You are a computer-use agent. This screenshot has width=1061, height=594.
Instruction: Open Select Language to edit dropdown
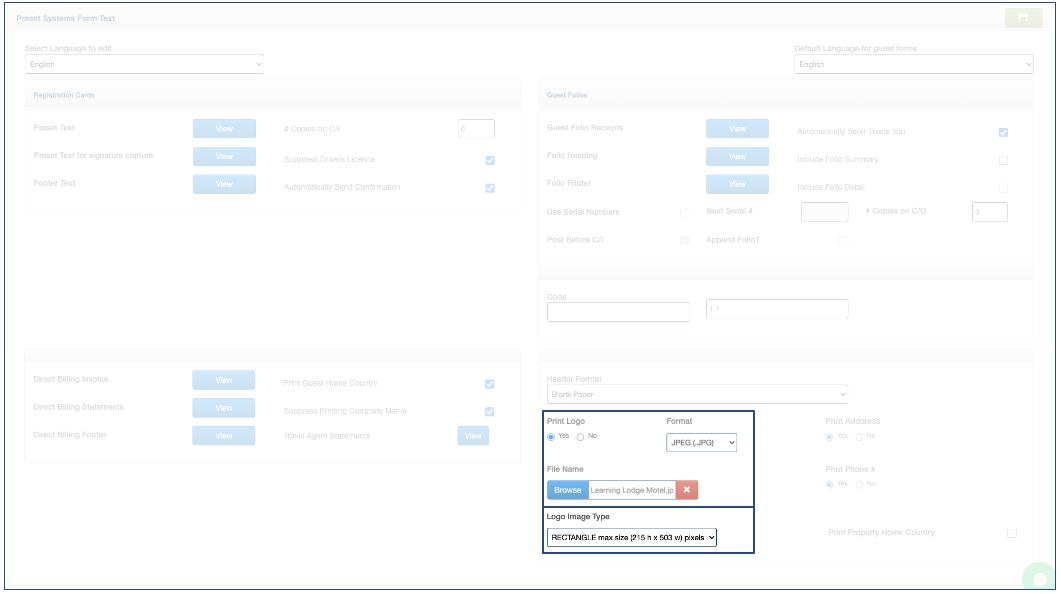point(144,64)
